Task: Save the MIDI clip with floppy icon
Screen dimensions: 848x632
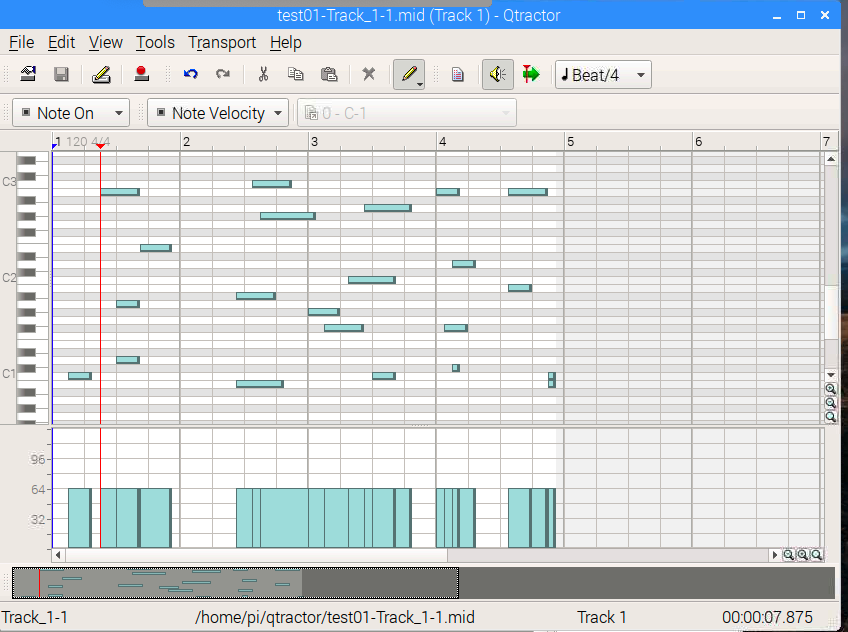Action: click(61, 74)
